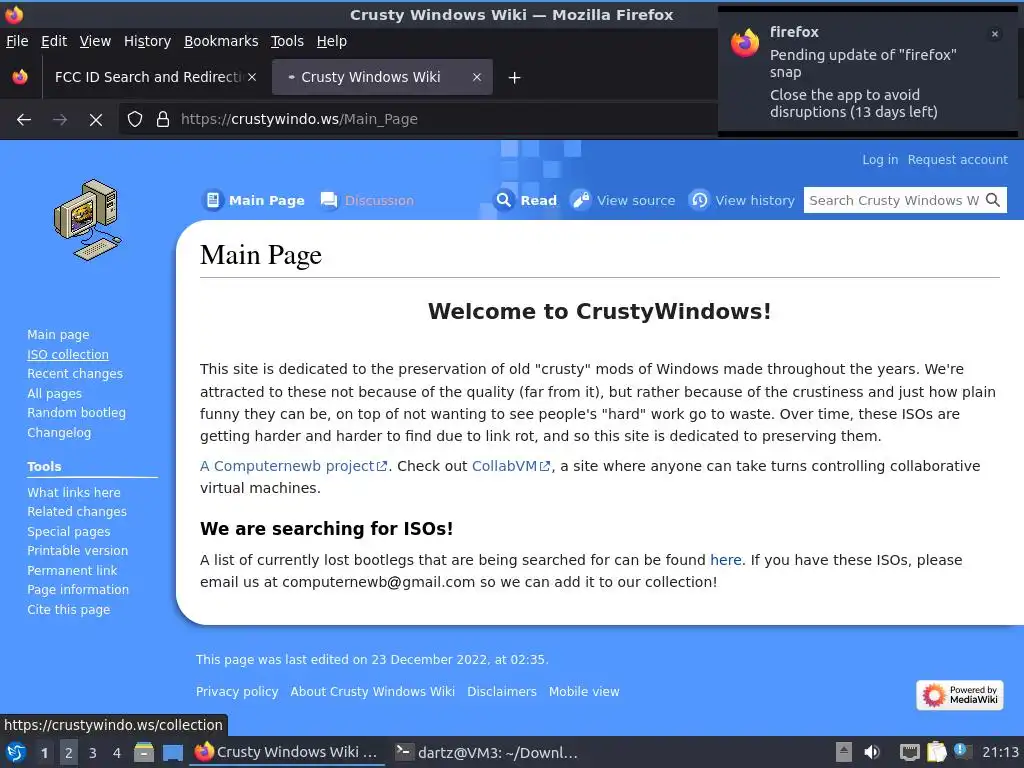This screenshot has height=768, width=1024.
Task: Click the greyed forward arrow in toolbar
Action: pos(60,120)
